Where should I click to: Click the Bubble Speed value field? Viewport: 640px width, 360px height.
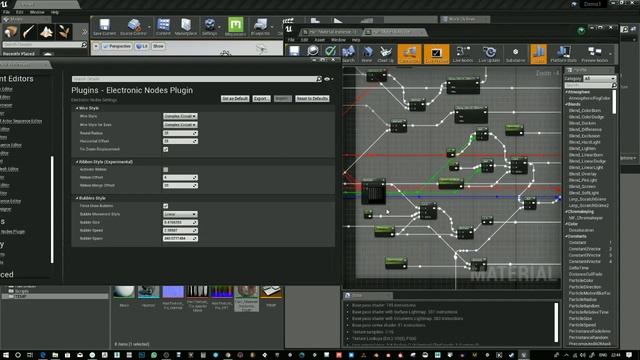180,231
